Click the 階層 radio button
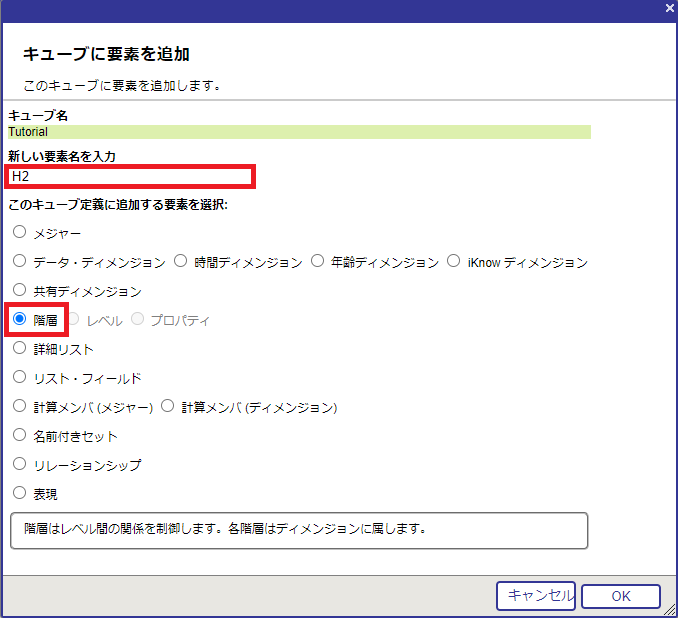This screenshot has height=618, width=678. 20,320
